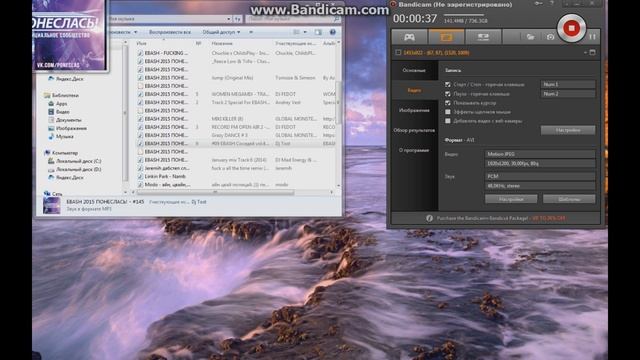Image resolution: width=640 pixels, height=360 pixels.
Task: Open the address bar dropdown arrow in Explorer
Action: coord(228,19)
